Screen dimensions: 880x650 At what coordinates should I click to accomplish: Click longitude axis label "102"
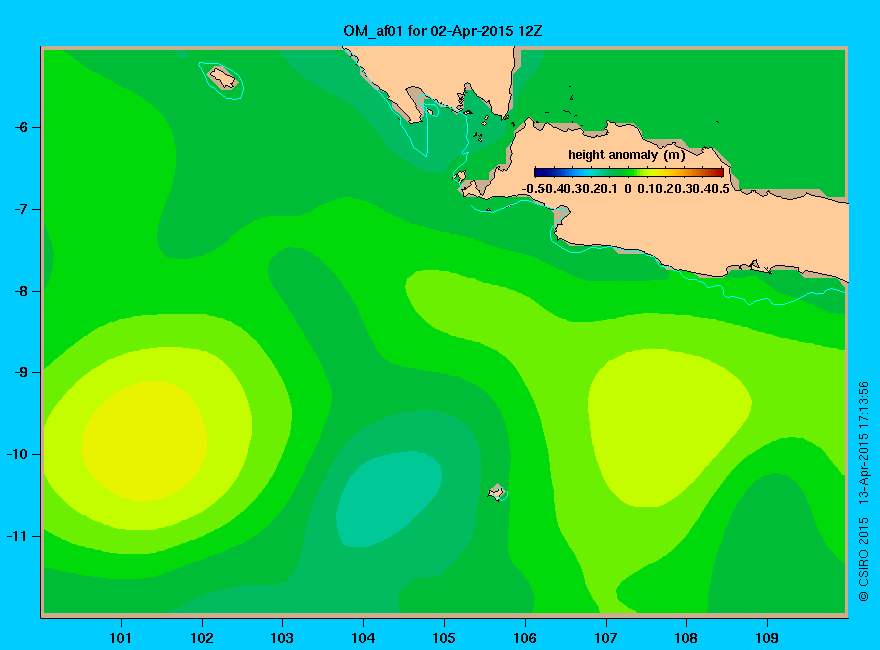(201, 638)
